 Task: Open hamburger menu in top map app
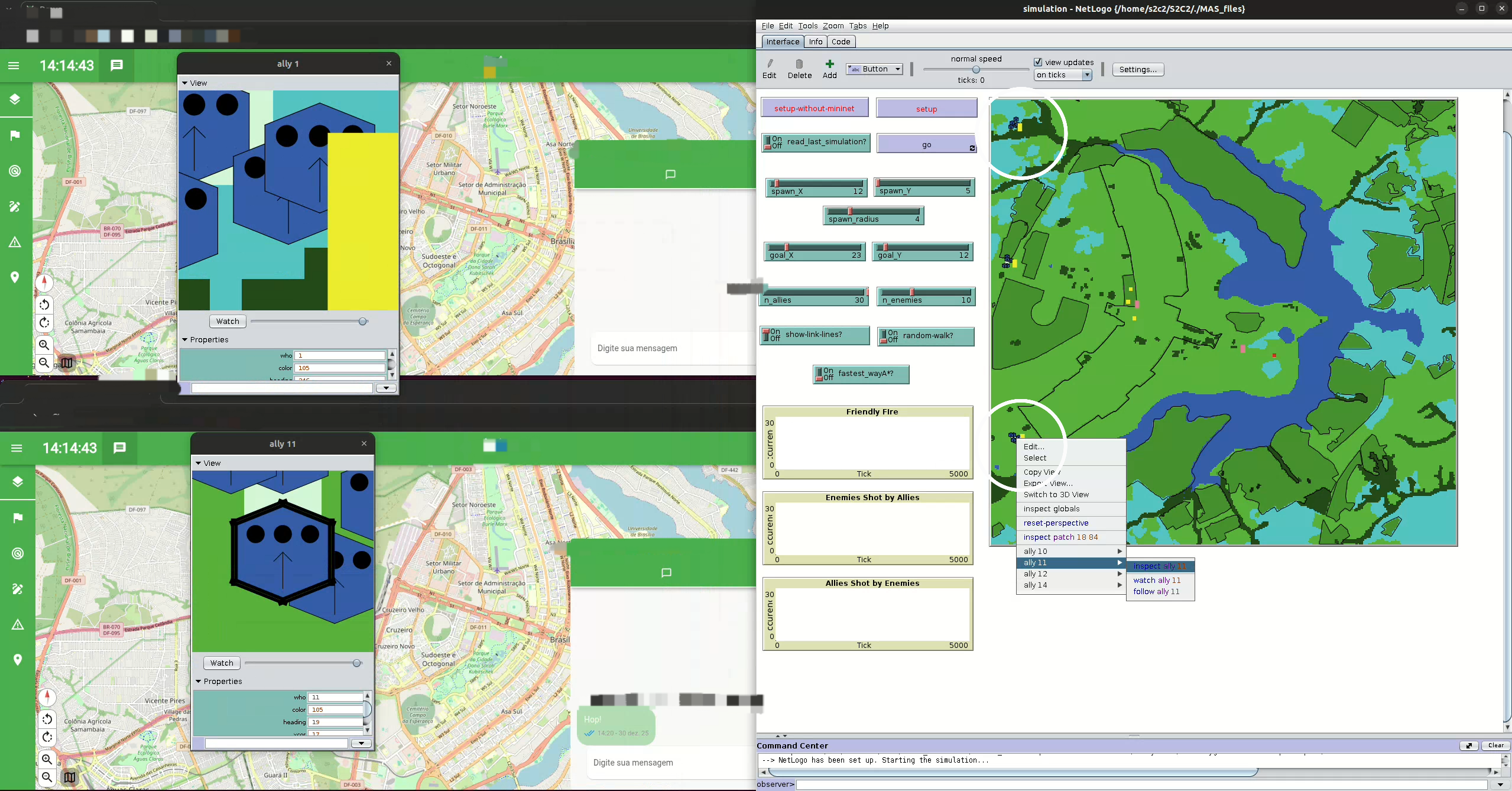pos(14,66)
